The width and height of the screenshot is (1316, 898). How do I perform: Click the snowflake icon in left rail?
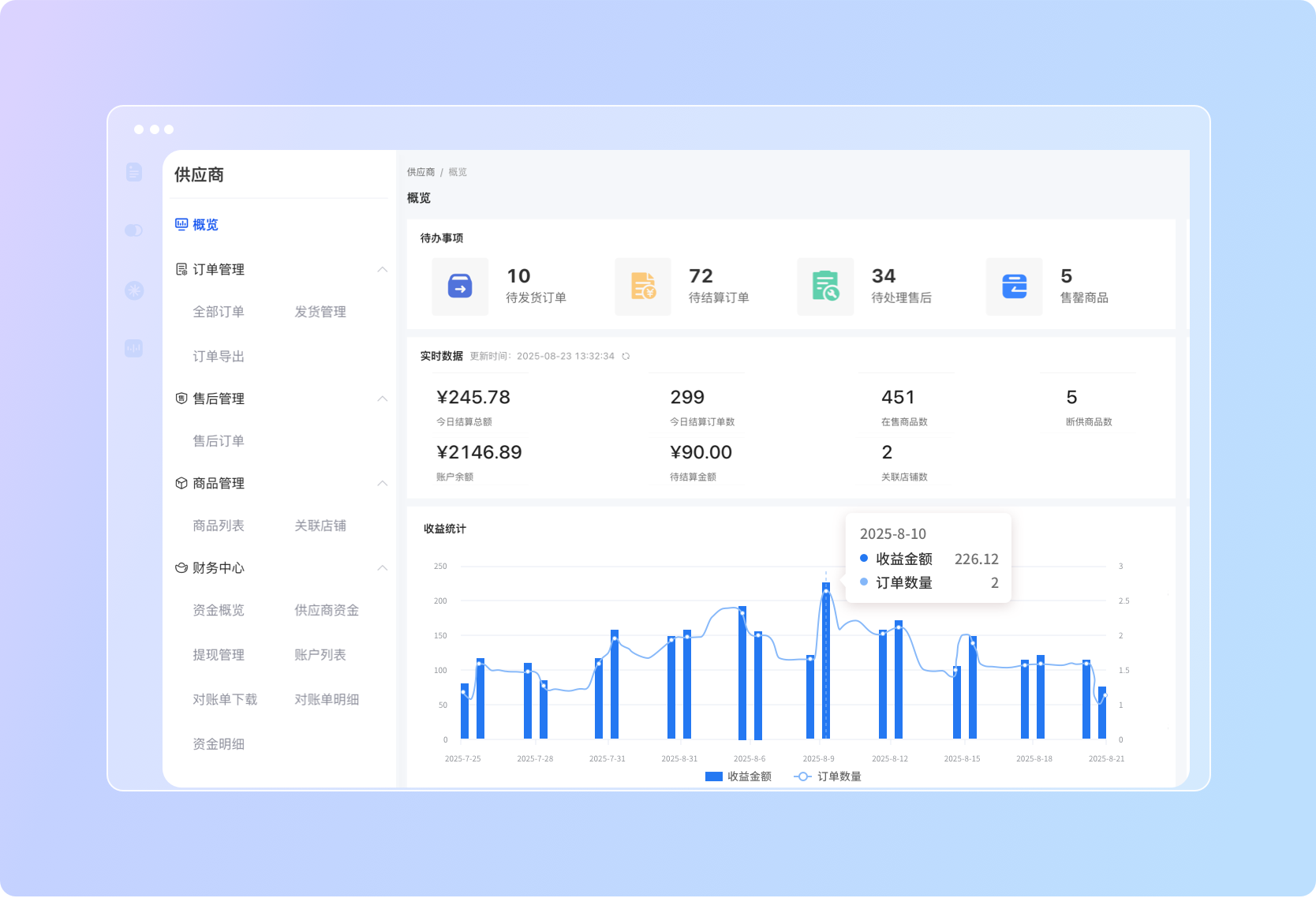pos(134,290)
